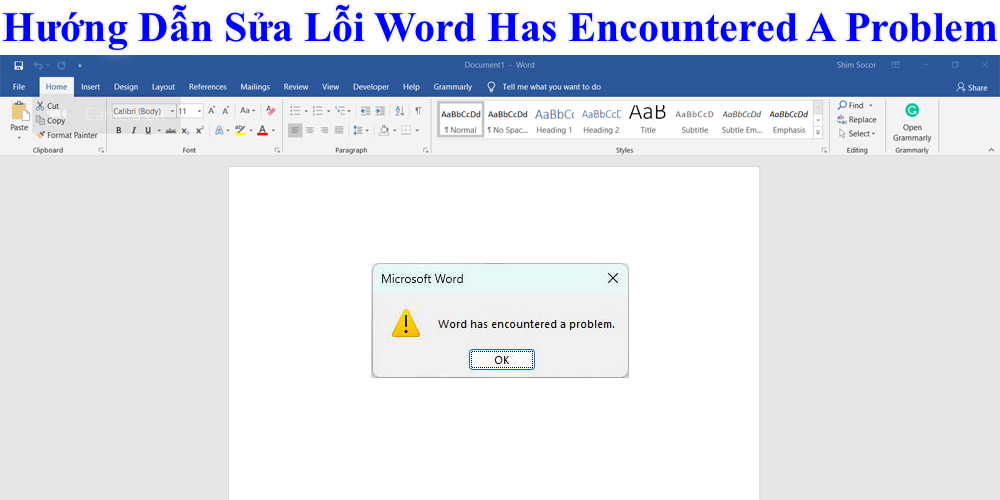Toggle Bold formatting

[119, 130]
